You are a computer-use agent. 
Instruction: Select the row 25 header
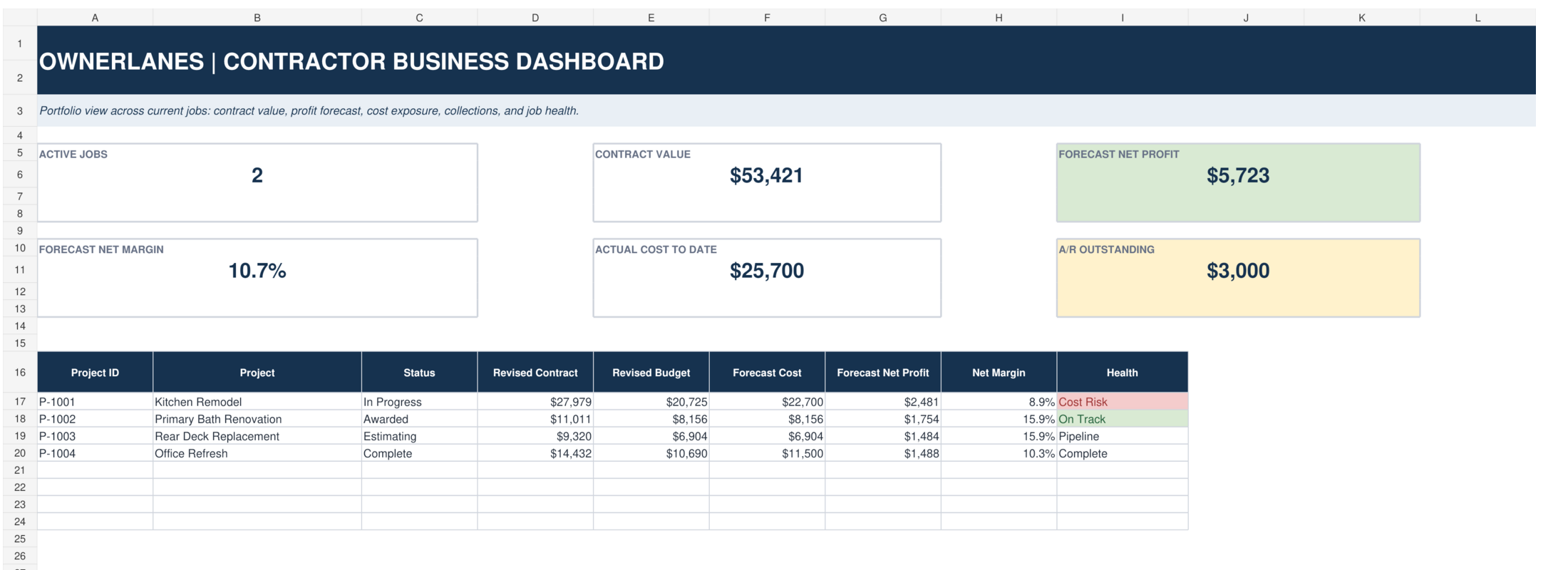click(20, 539)
